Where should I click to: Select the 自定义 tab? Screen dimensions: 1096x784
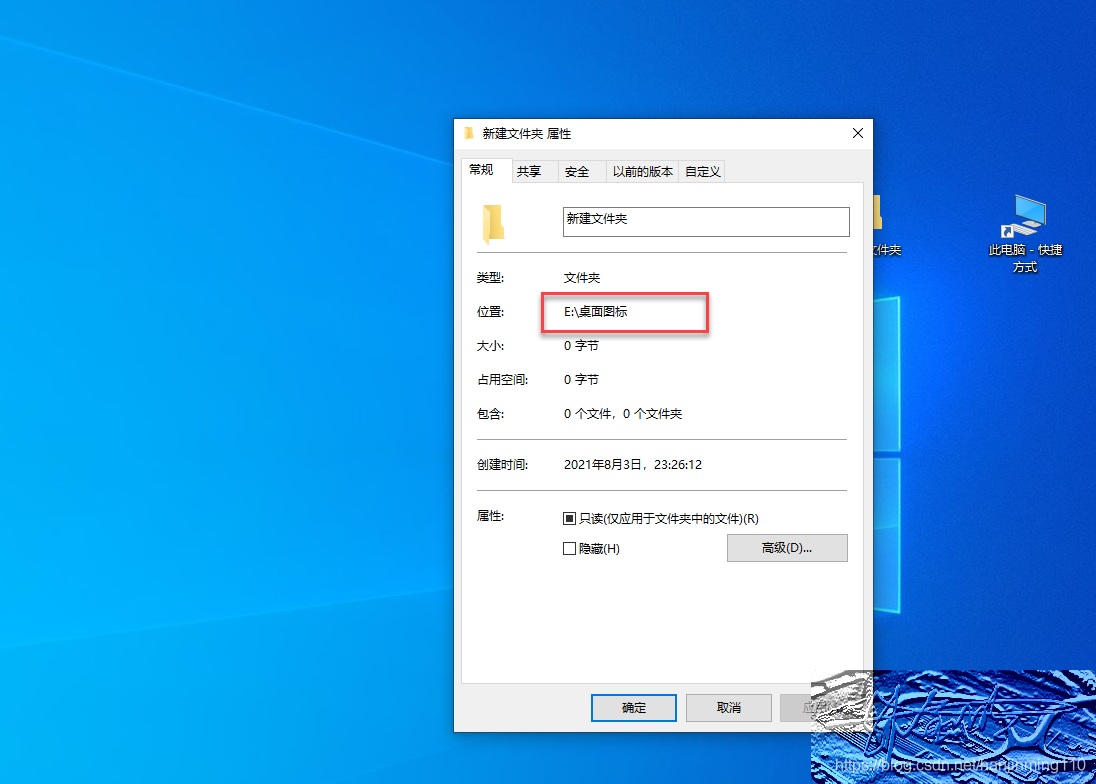[x=702, y=171]
